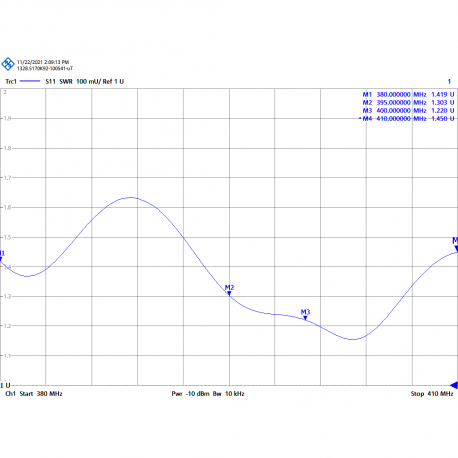Click the Stop 410 MHz frequency field
Image resolution: width=458 pixels, height=458 pixels.
click(x=432, y=394)
